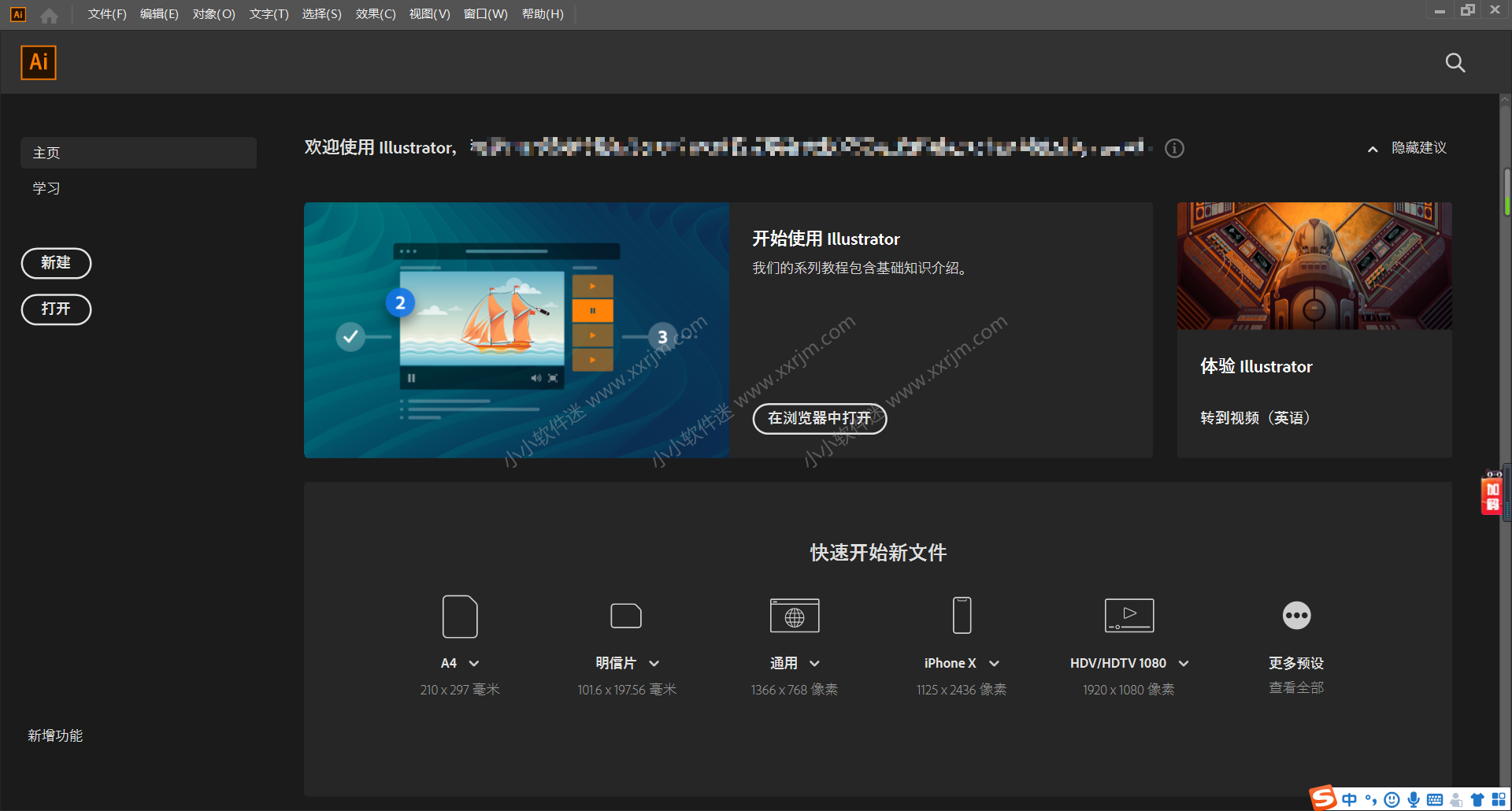
Task: Select the A4 document preset icon
Action: tap(460, 616)
